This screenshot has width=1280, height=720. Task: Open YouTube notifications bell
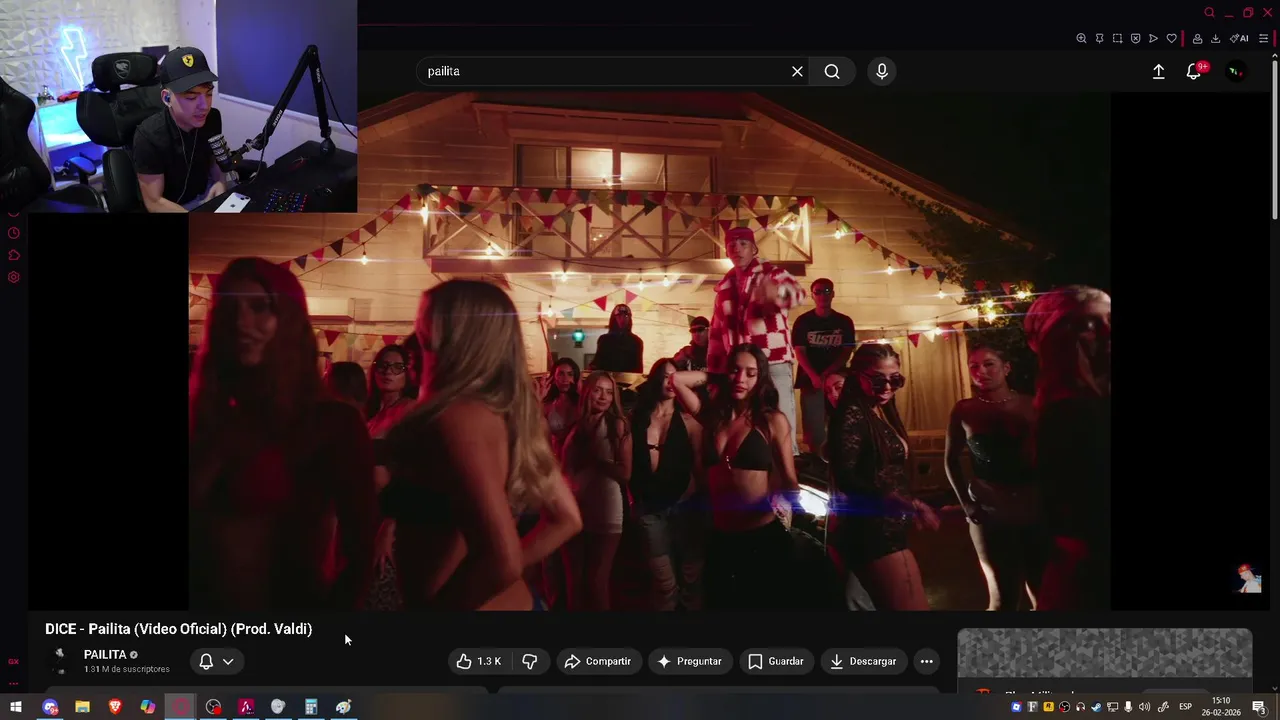(x=1193, y=71)
